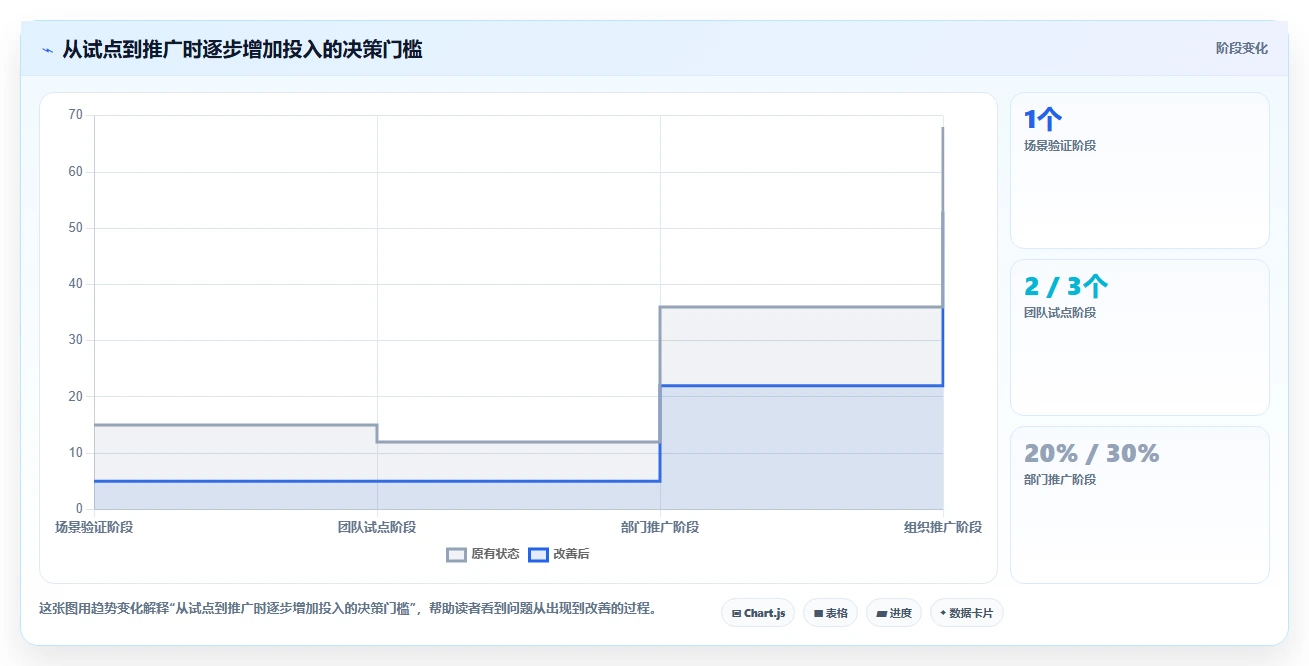Click the y-axis value 60
The width and height of the screenshot is (1309, 666).
pyautogui.click(x=75, y=172)
